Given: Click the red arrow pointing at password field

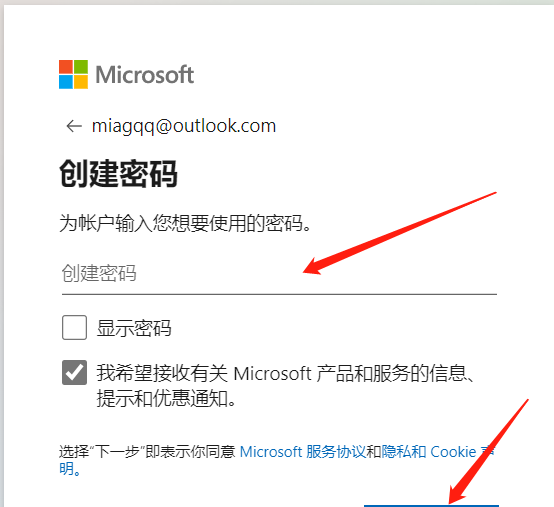Looking at the screenshot, I should [x=400, y=233].
